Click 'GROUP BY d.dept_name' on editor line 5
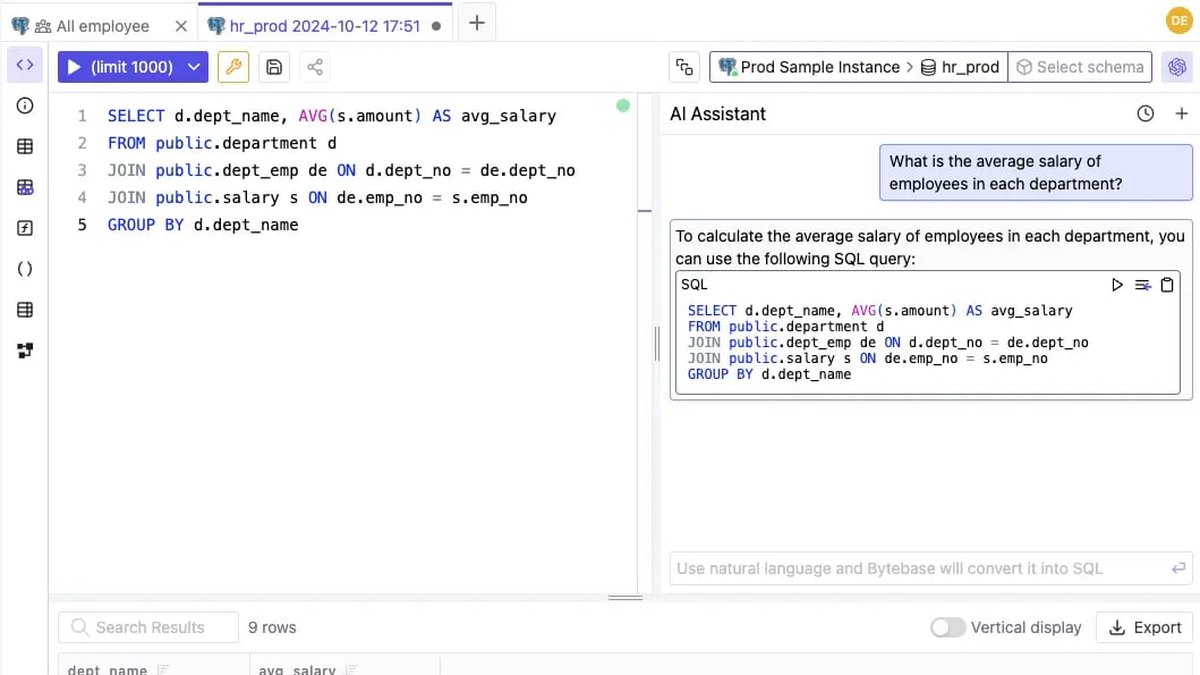This screenshot has width=1200, height=675. pyautogui.click(x=203, y=225)
